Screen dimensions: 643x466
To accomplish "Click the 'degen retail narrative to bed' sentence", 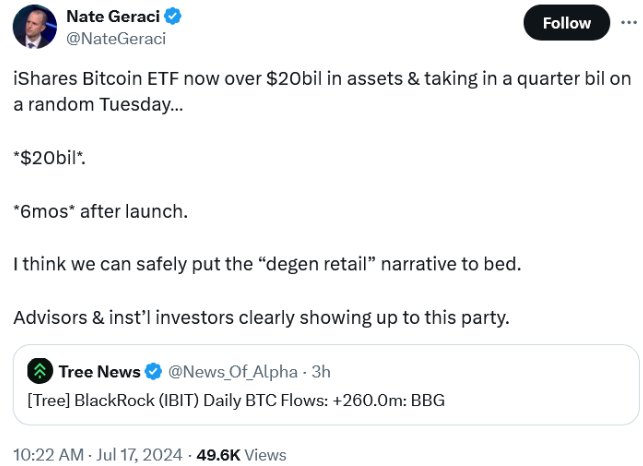I will tap(267, 264).
